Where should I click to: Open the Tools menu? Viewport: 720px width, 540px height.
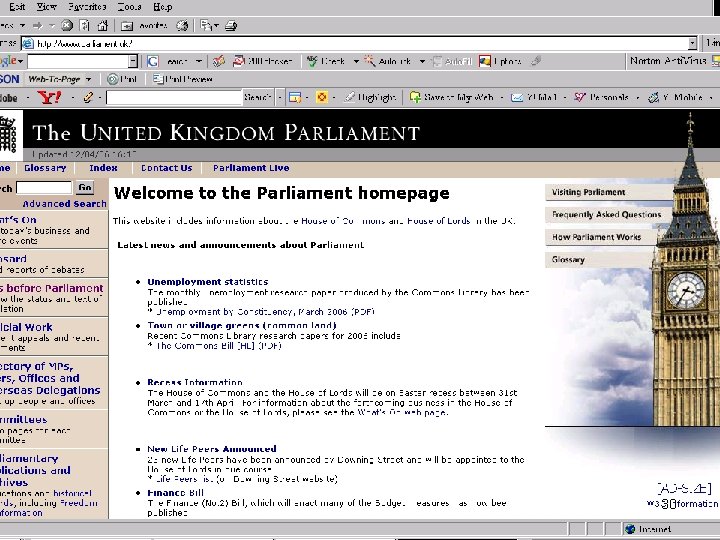(129, 7)
